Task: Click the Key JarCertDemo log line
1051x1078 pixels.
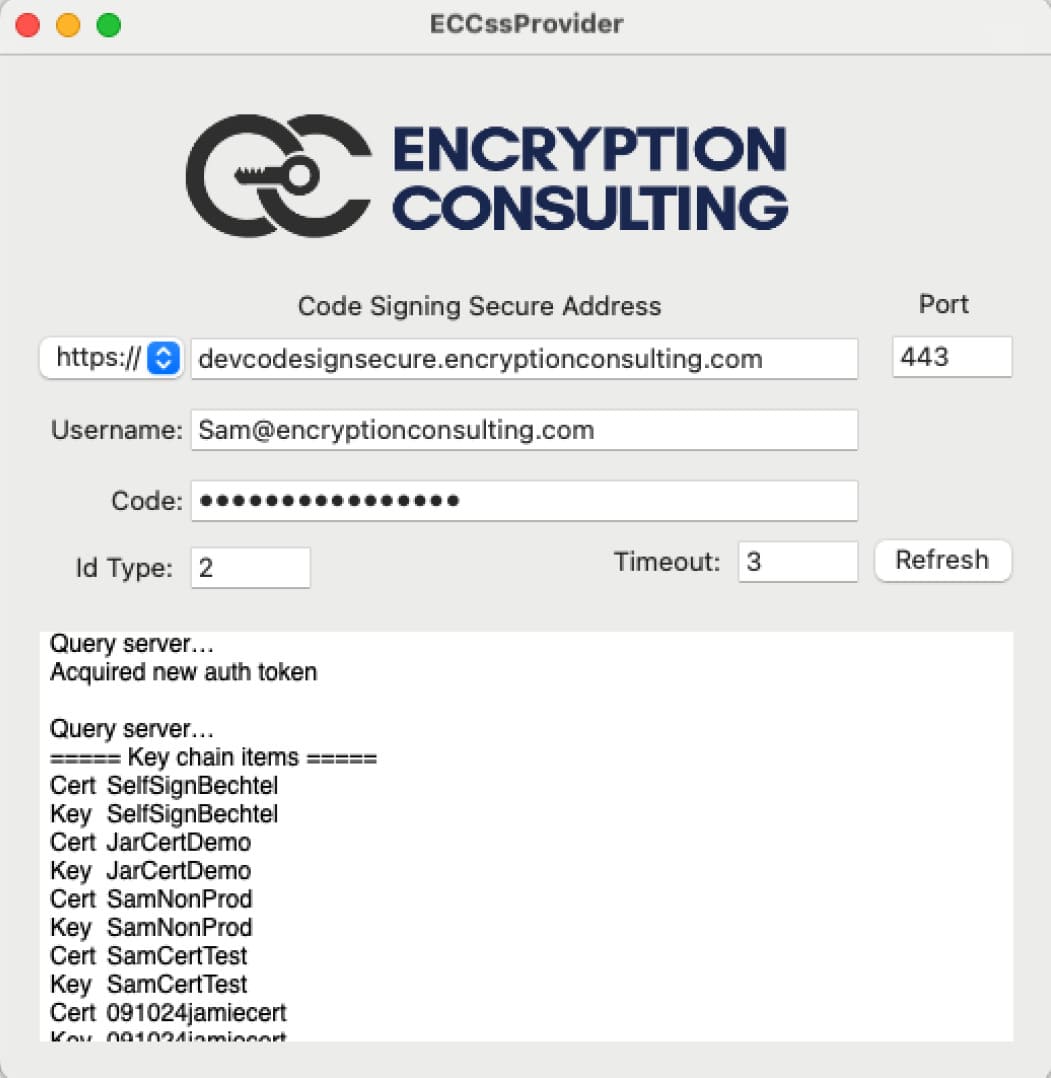Action: pos(151,870)
